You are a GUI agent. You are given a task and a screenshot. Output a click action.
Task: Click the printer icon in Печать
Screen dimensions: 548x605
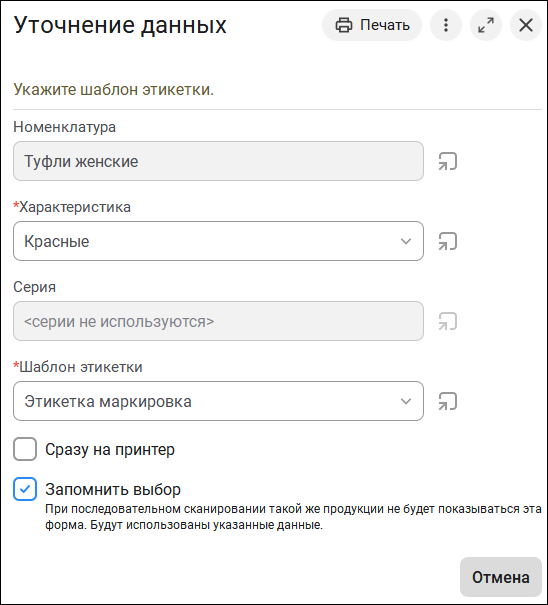coord(343,25)
